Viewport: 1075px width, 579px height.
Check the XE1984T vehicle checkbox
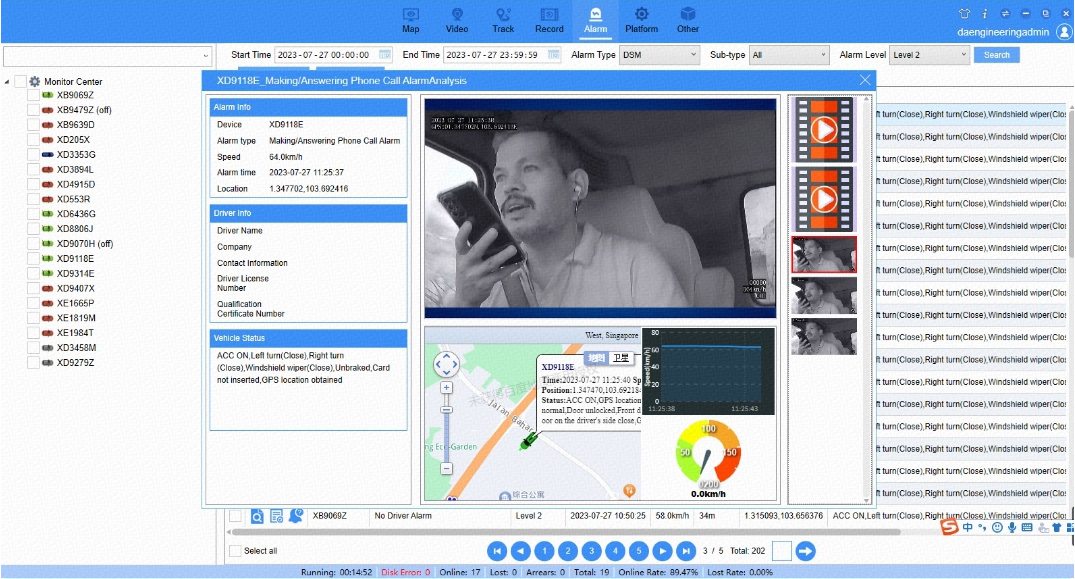33,333
